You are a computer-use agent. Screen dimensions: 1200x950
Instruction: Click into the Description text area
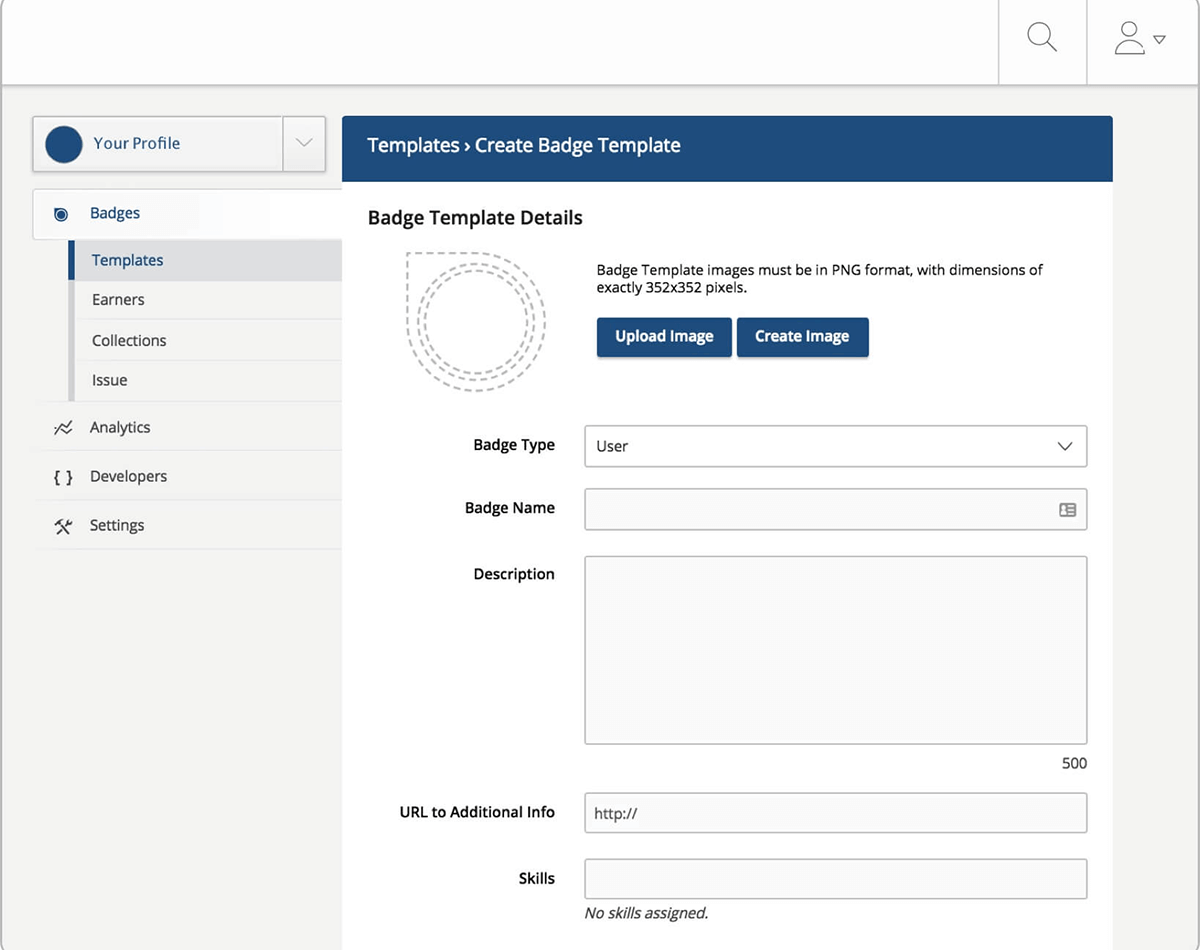click(835, 650)
